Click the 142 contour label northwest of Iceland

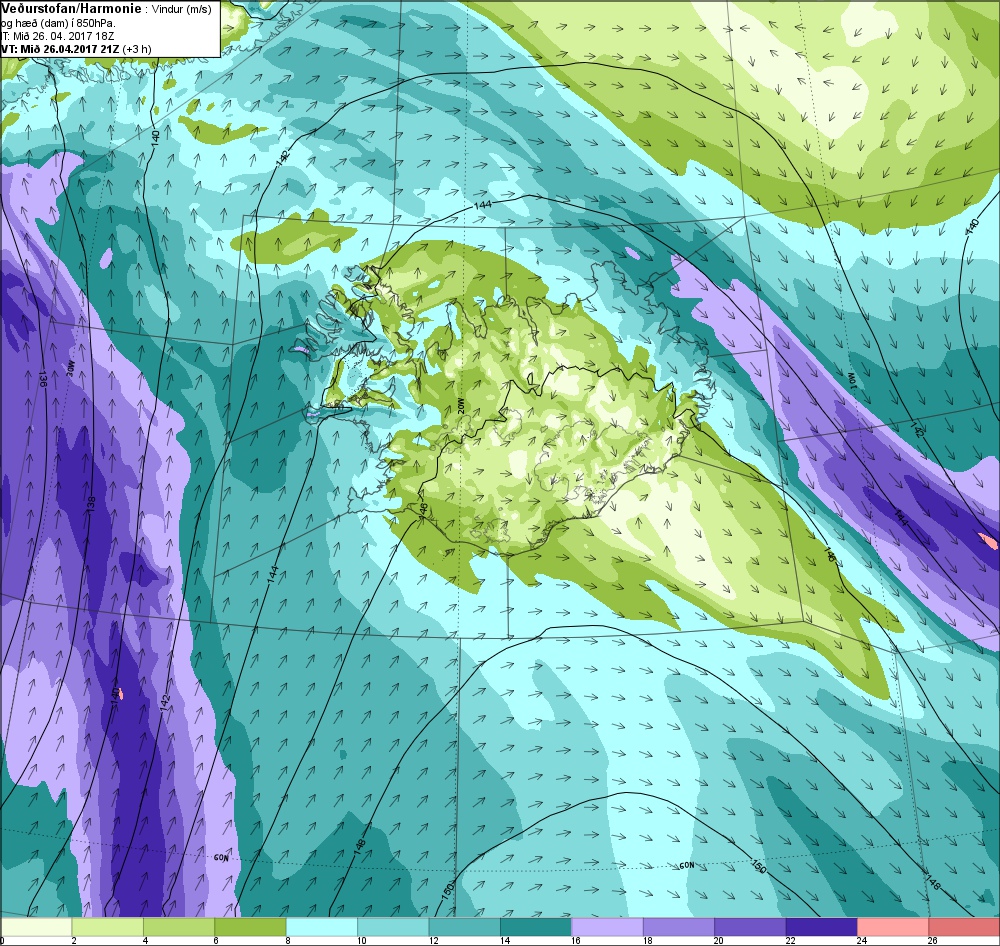click(x=283, y=159)
